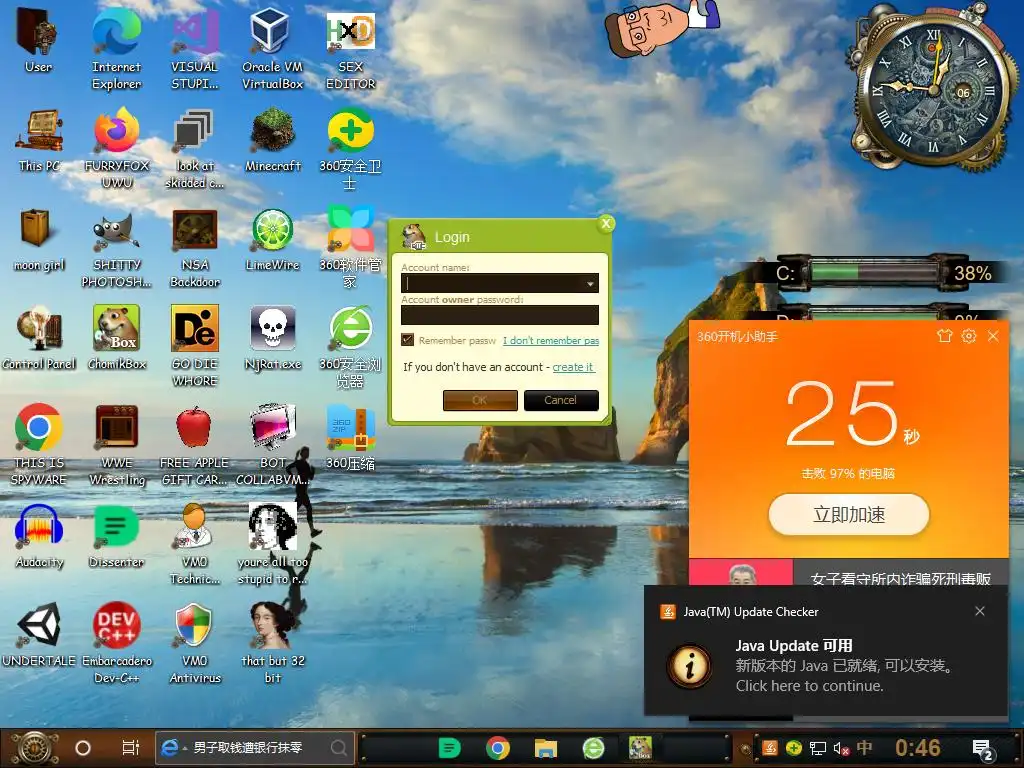Open the steampunk Start button

coord(35,748)
